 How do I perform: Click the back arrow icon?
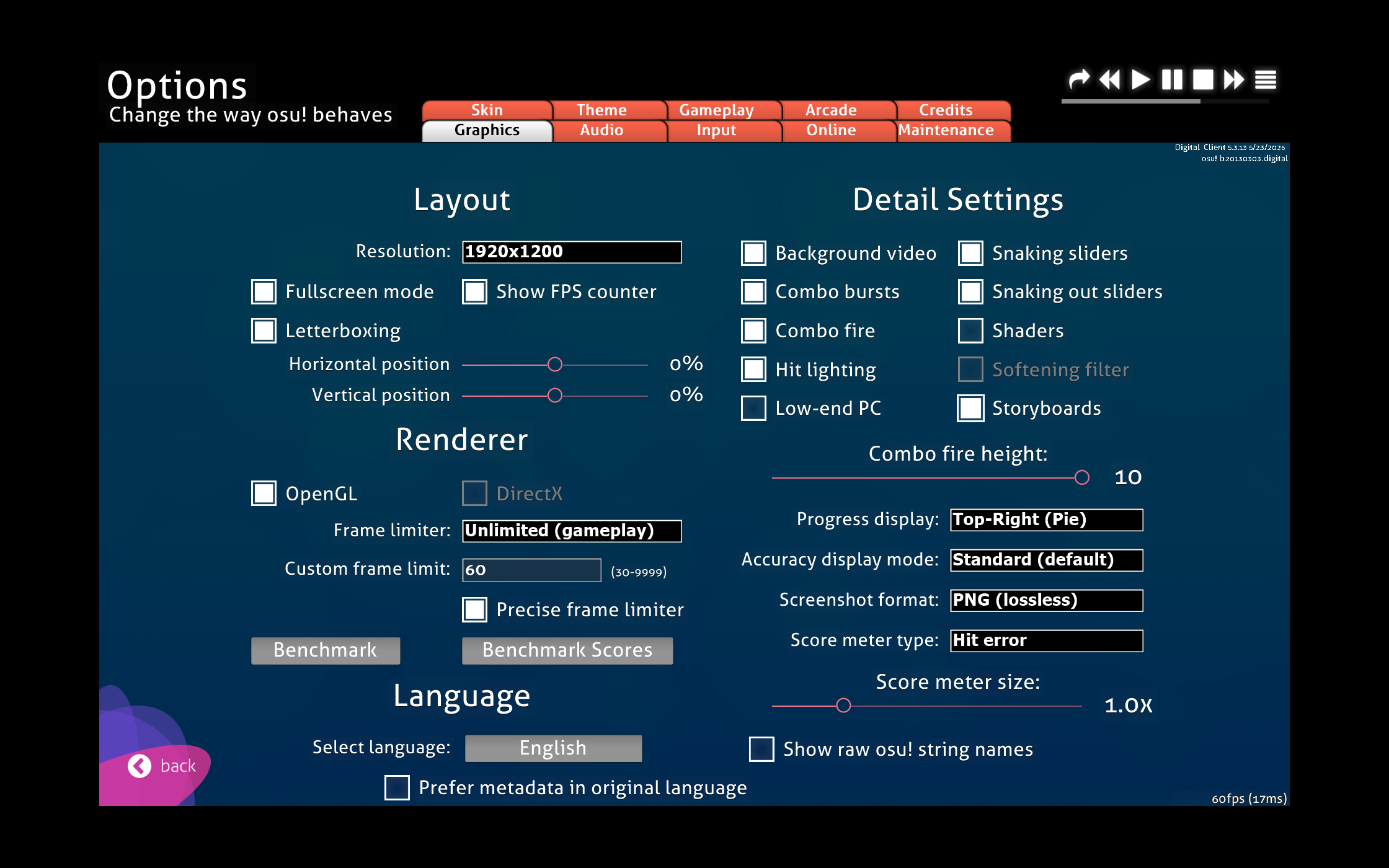(x=140, y=766)
